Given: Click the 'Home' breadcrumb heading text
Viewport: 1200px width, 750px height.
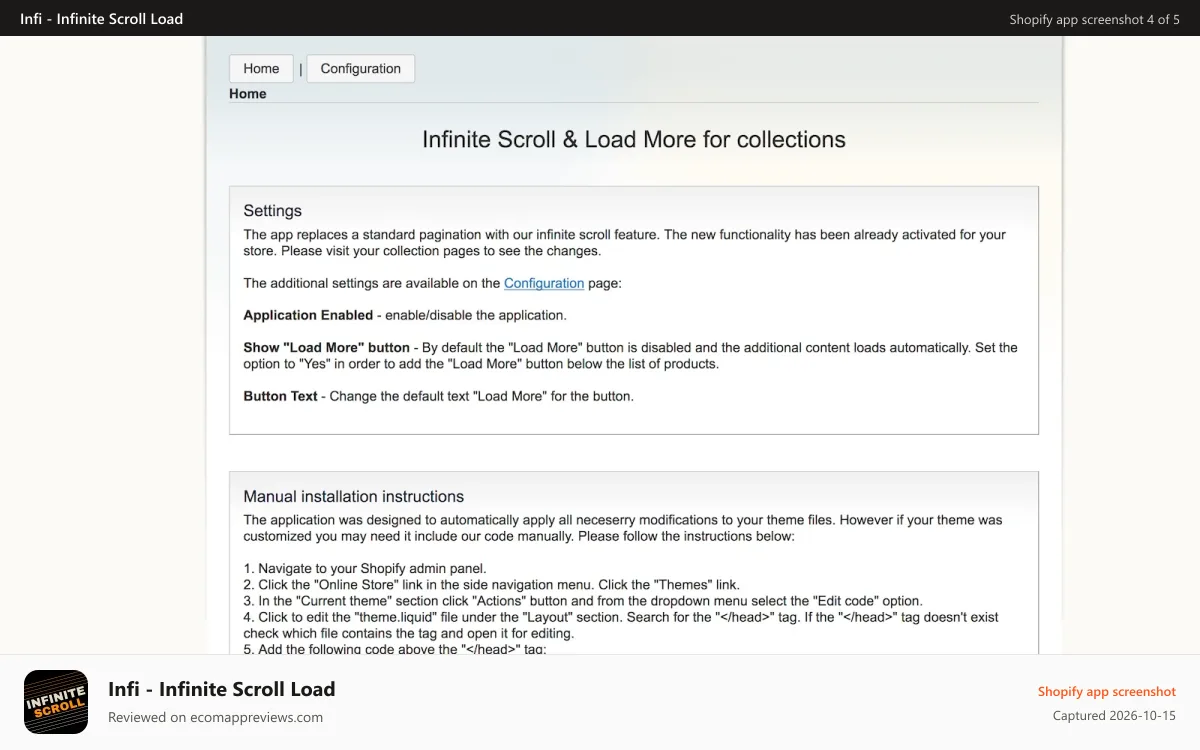Looking at the screenshot, I should (248, 93).
